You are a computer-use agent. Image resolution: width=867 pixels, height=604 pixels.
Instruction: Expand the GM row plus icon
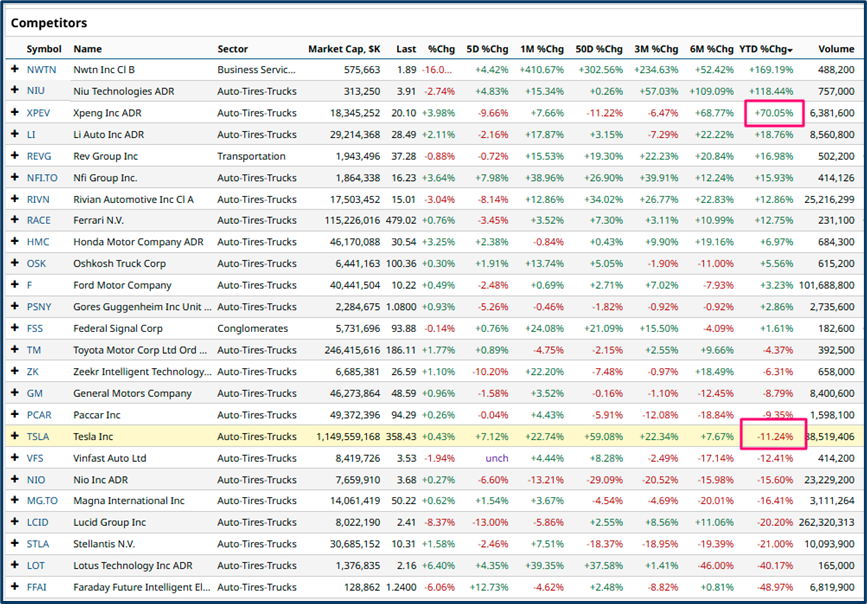(x=14, y=393)
